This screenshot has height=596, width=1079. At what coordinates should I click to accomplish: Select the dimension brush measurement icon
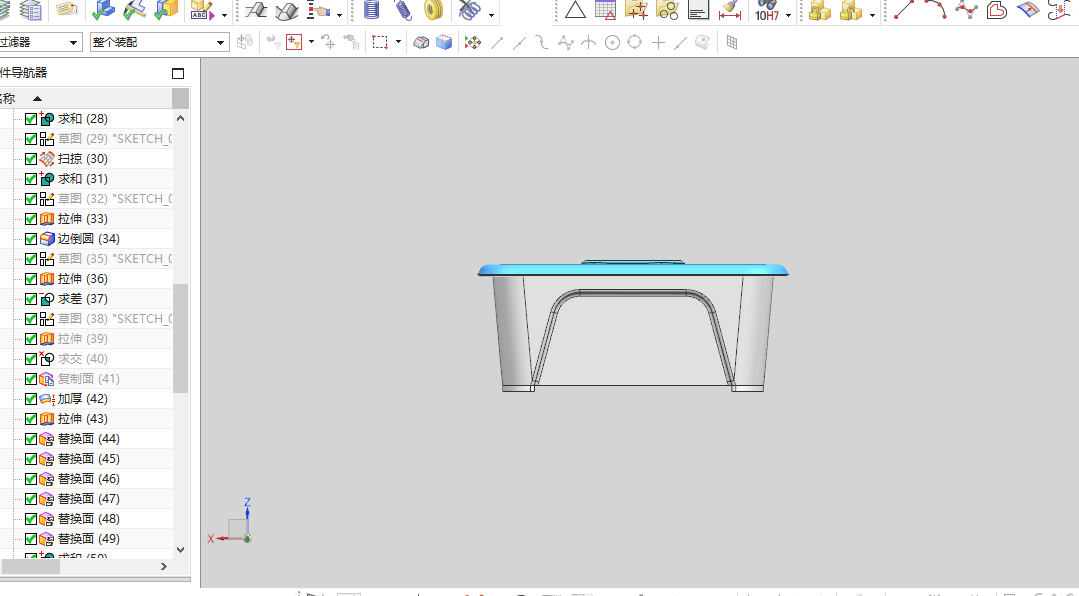(x=729, y=10)
